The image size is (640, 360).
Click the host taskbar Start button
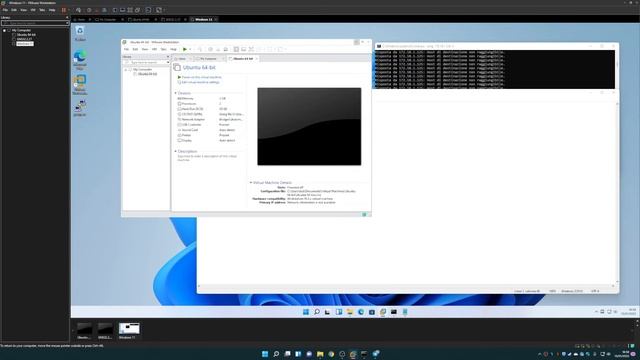(265, 354)
